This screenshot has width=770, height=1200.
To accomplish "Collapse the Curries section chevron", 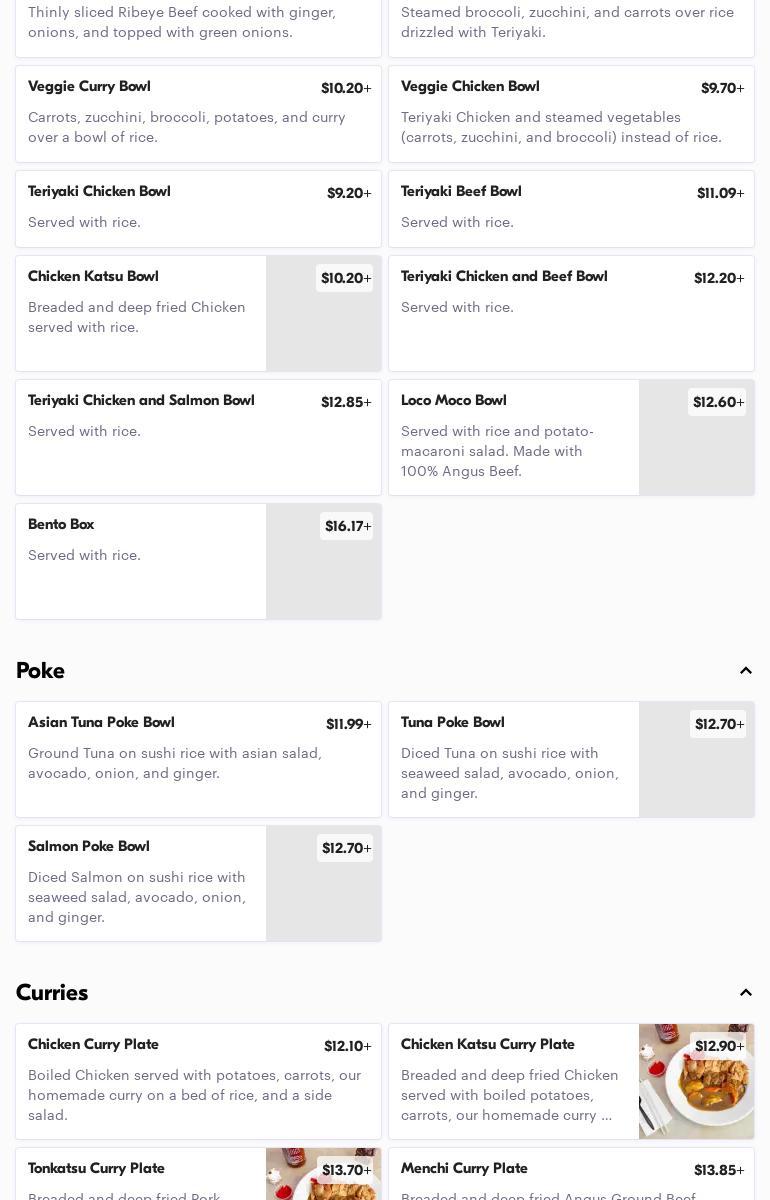I will point(745,993).
